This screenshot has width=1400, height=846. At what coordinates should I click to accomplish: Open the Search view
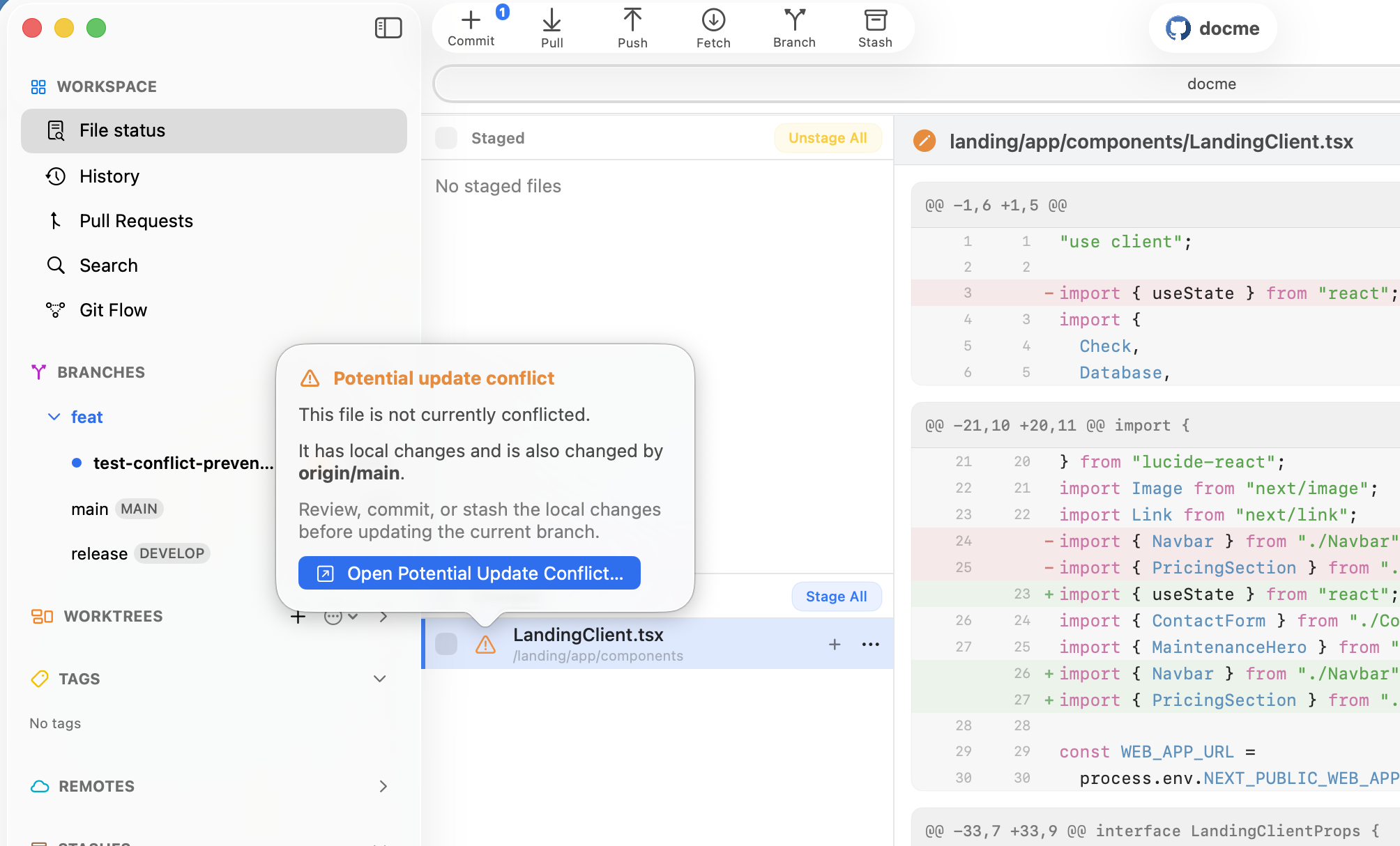tap(214, 266)
